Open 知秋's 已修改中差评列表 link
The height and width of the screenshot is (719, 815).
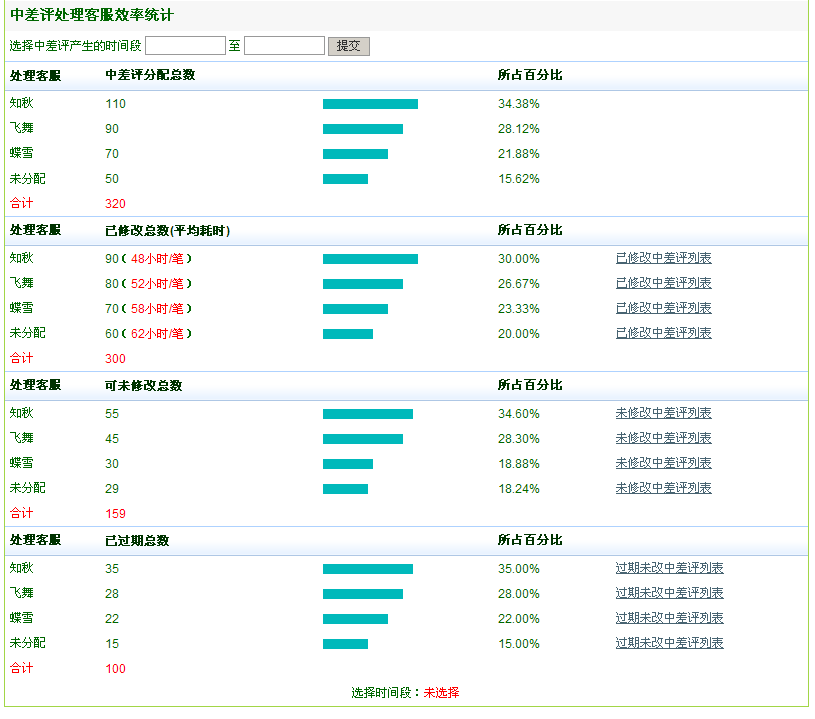[663, 258]
